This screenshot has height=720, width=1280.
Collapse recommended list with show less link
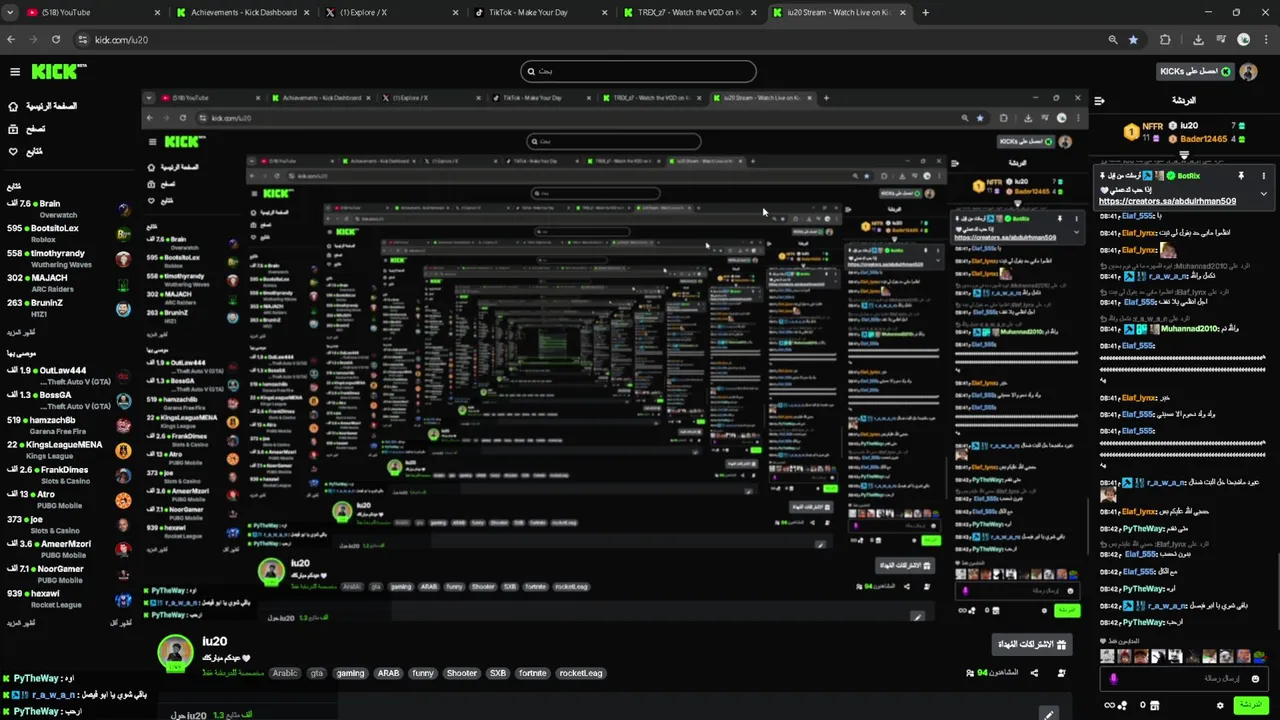point(120,622)
